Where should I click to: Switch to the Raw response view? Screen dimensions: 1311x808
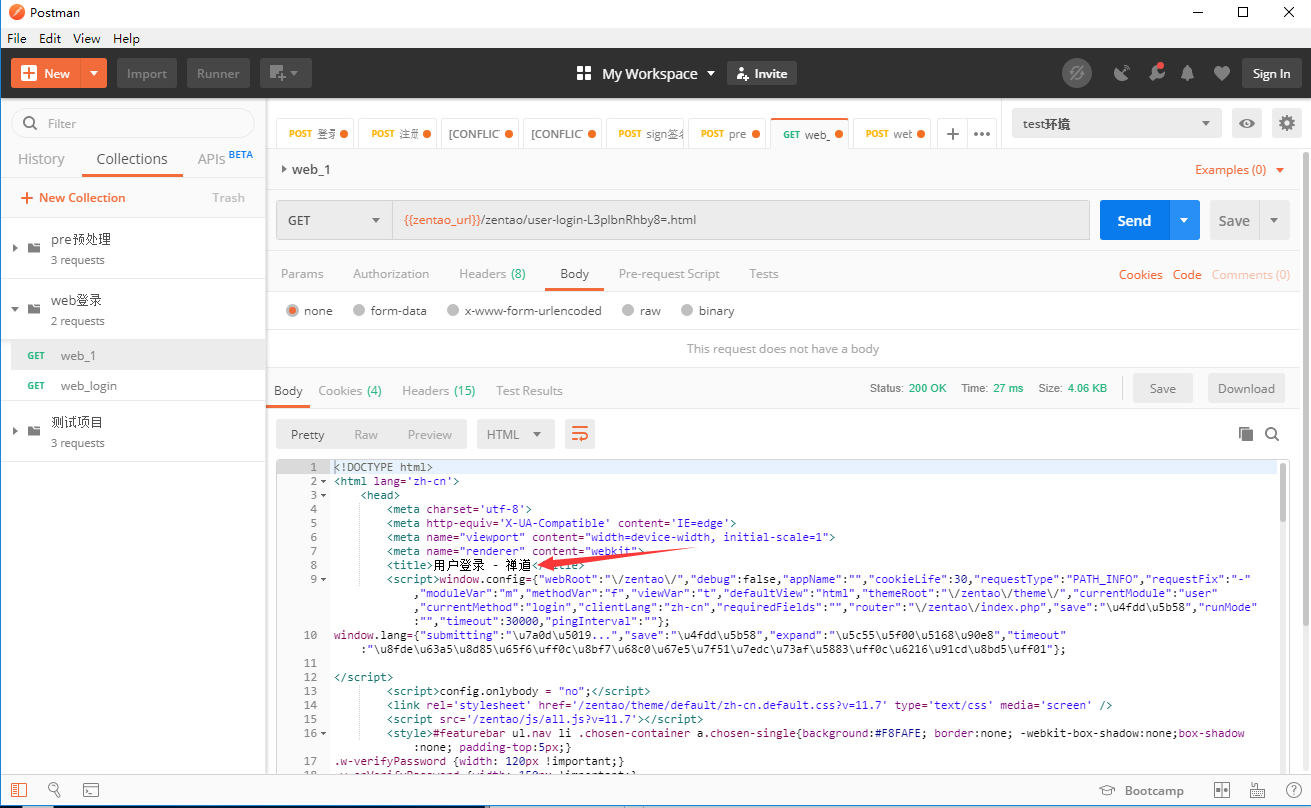pos(366,434)
